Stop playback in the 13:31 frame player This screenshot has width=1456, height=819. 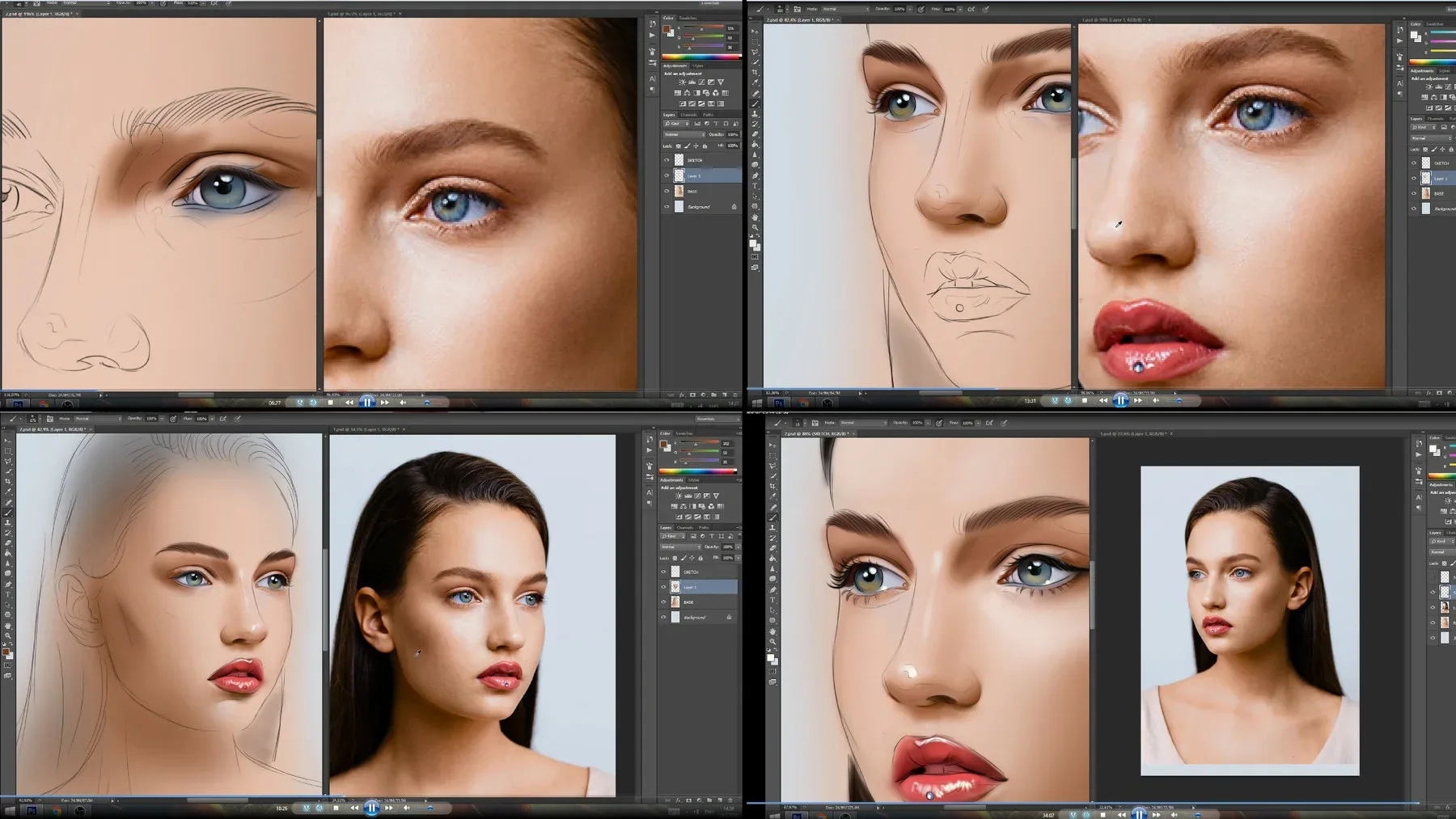click(x=1085, y=400)
